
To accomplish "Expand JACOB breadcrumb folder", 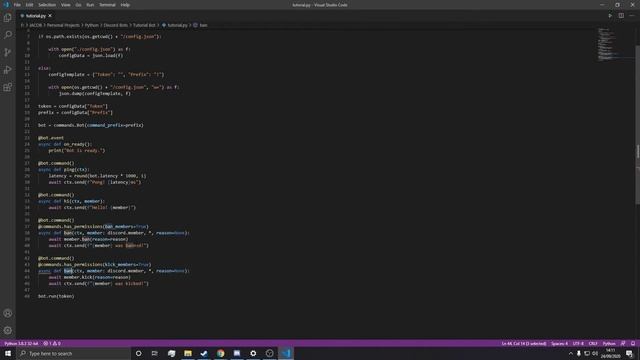I will point(36,25).
